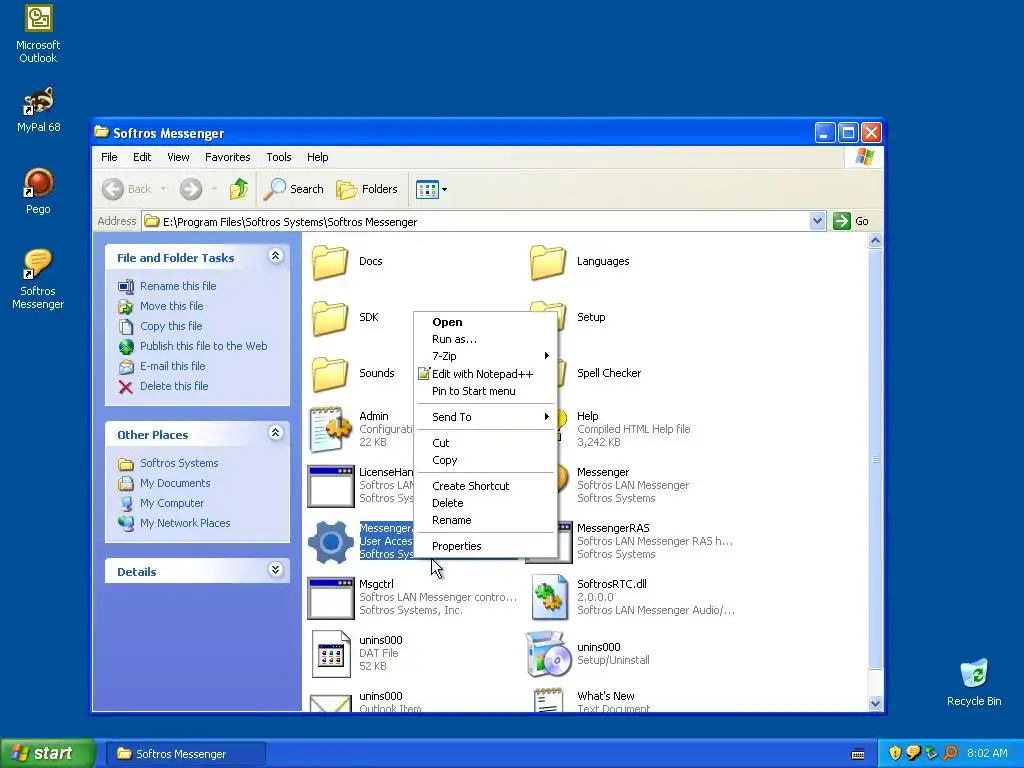
Task: Choose Open in the context menu
Action: point(485,322)
